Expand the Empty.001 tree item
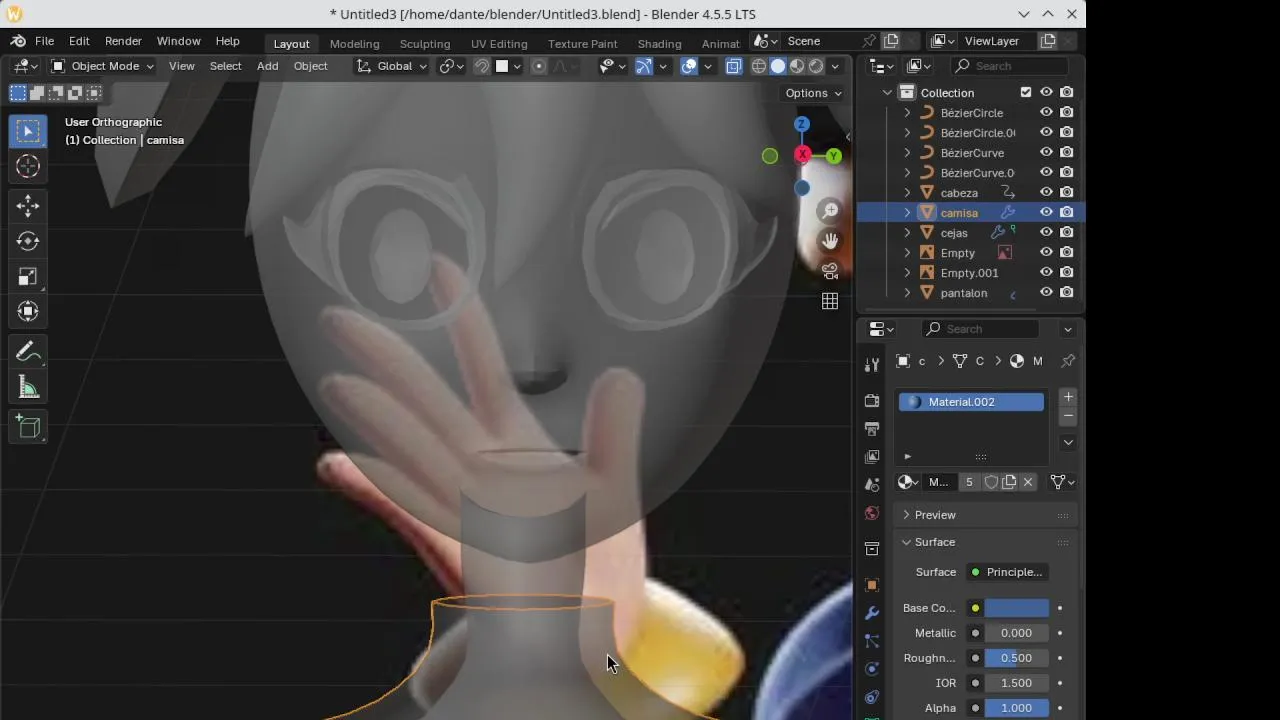 click(x=907, y=273)
